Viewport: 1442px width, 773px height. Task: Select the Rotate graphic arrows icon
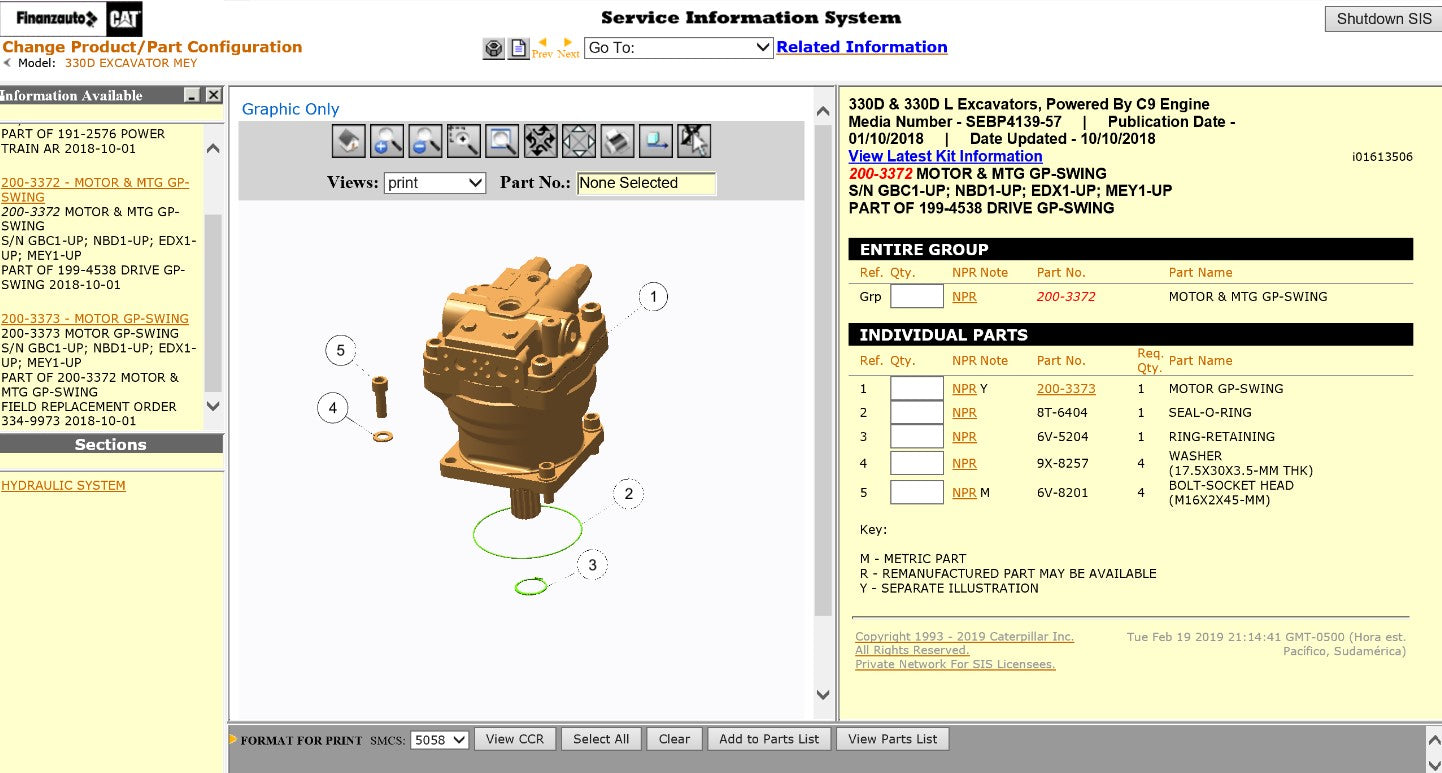click(x=540, y=141)
